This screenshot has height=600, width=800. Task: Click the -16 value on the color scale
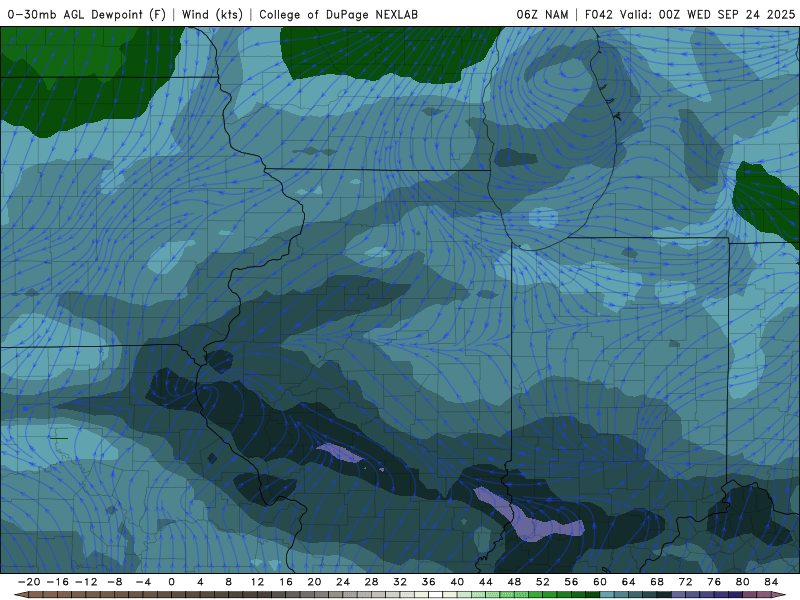(57, 582)
